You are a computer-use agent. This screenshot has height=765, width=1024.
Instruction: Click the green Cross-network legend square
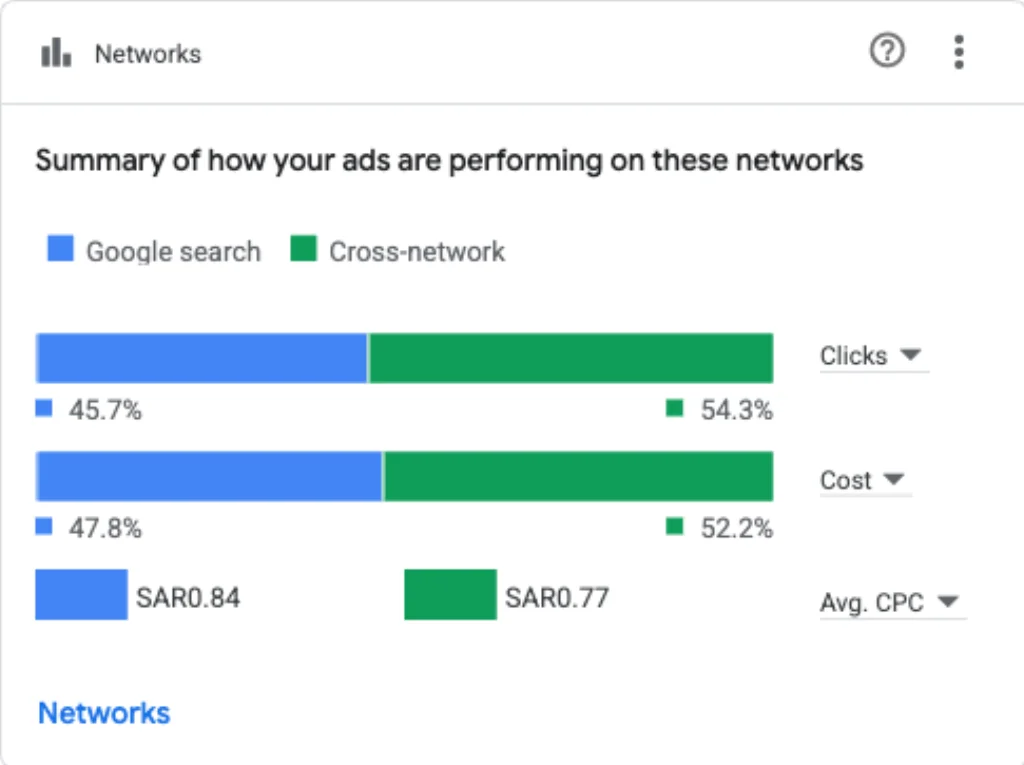(x=304, y=249)
